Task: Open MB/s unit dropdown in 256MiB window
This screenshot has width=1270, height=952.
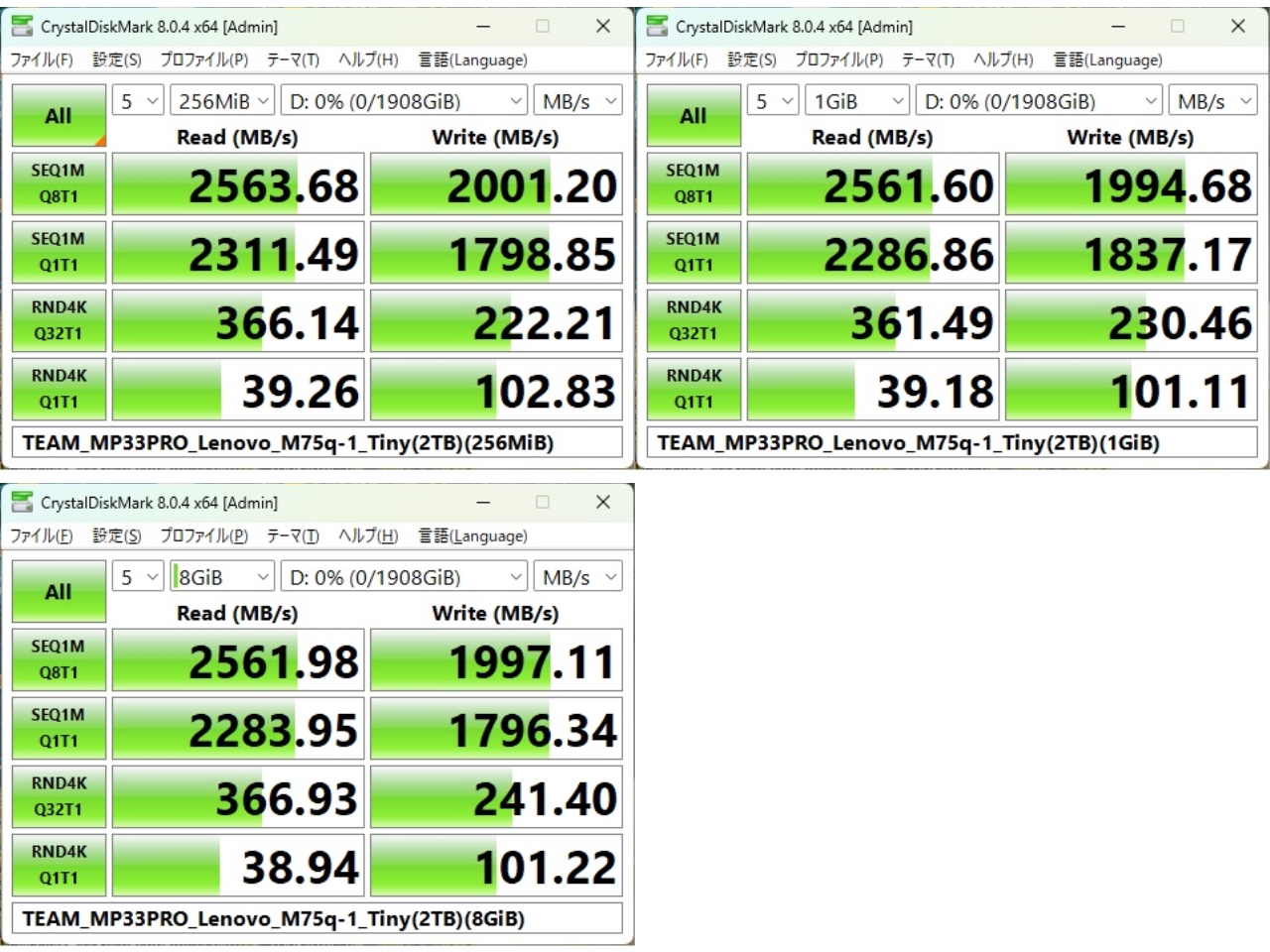Action: tap(578, 101)
